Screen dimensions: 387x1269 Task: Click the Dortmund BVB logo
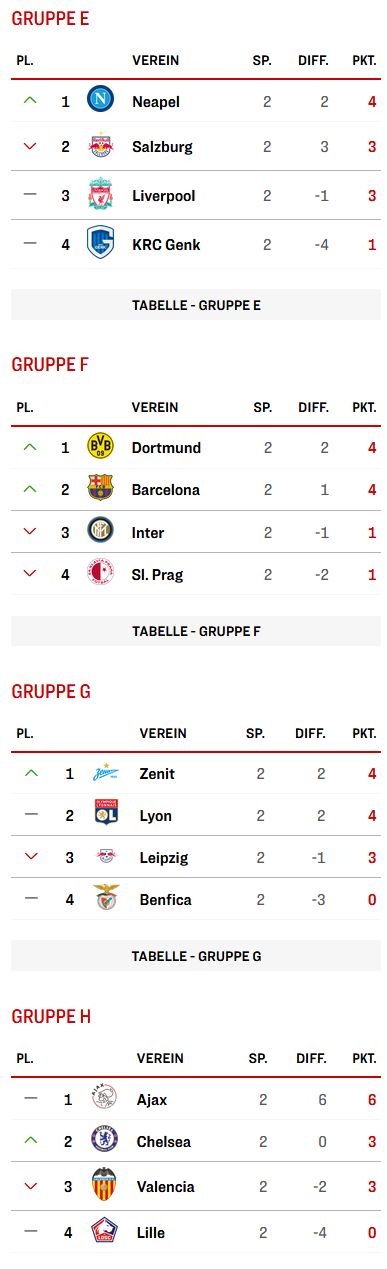101,447
